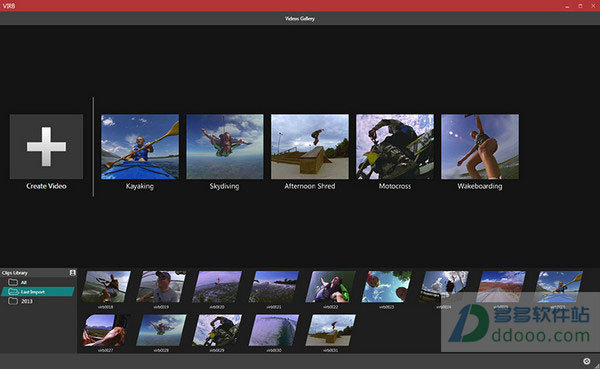Click the Create Video label
This screenshot has height=369, width=600.
[x=46, y=186]
